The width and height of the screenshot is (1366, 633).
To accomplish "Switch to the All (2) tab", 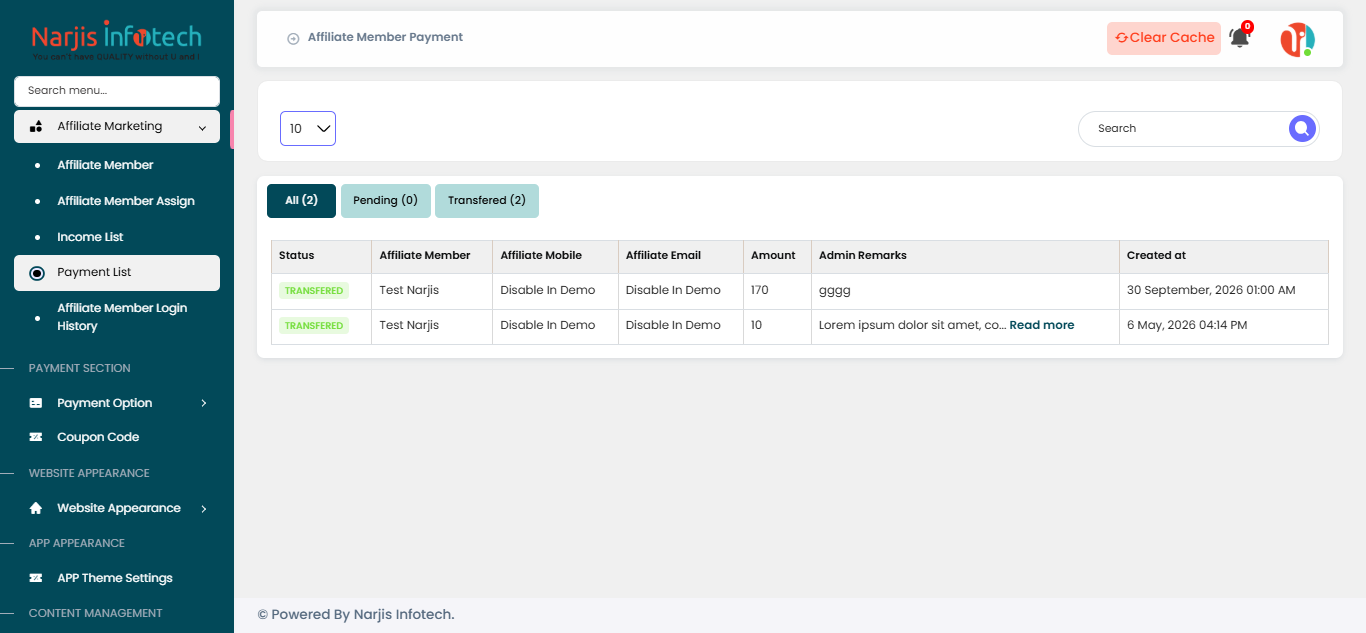I will (x=301, y=200).
